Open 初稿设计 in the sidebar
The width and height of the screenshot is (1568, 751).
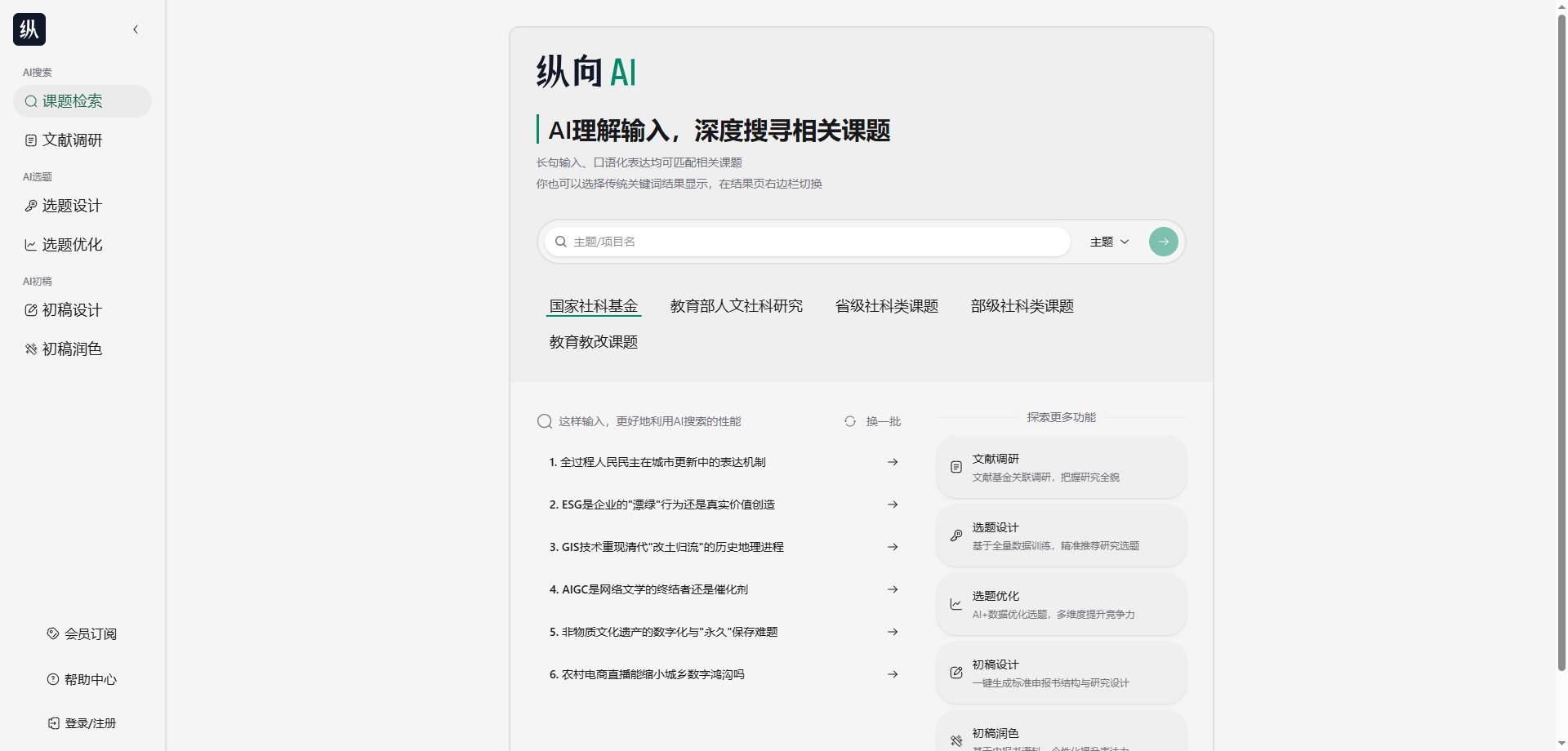click(x=82, y=310)
